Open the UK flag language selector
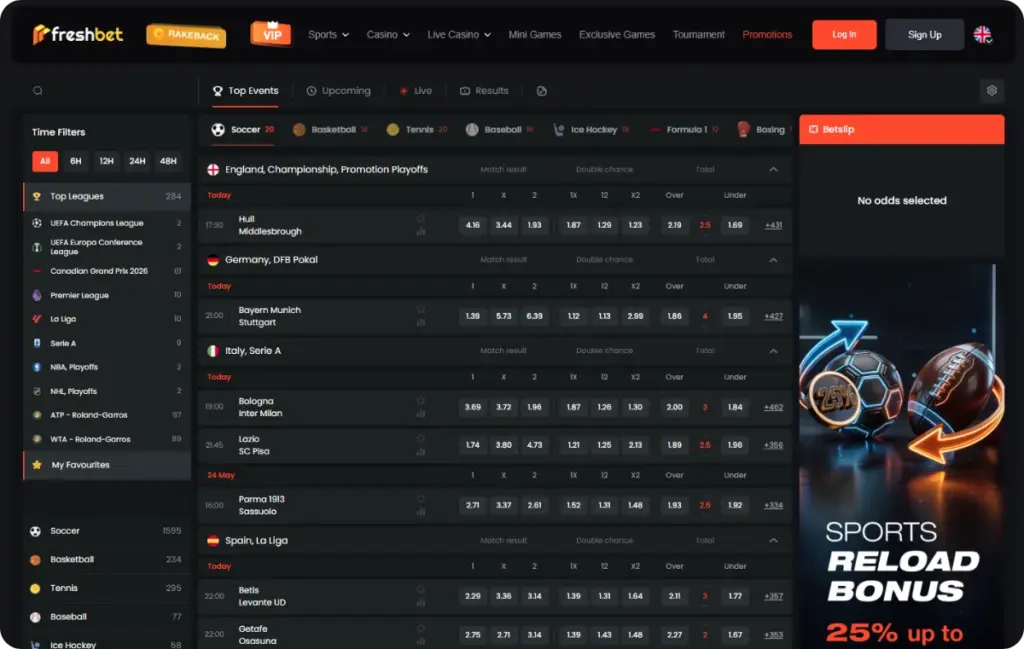Screen dimensions: 1024x649 tap(982, 35)
